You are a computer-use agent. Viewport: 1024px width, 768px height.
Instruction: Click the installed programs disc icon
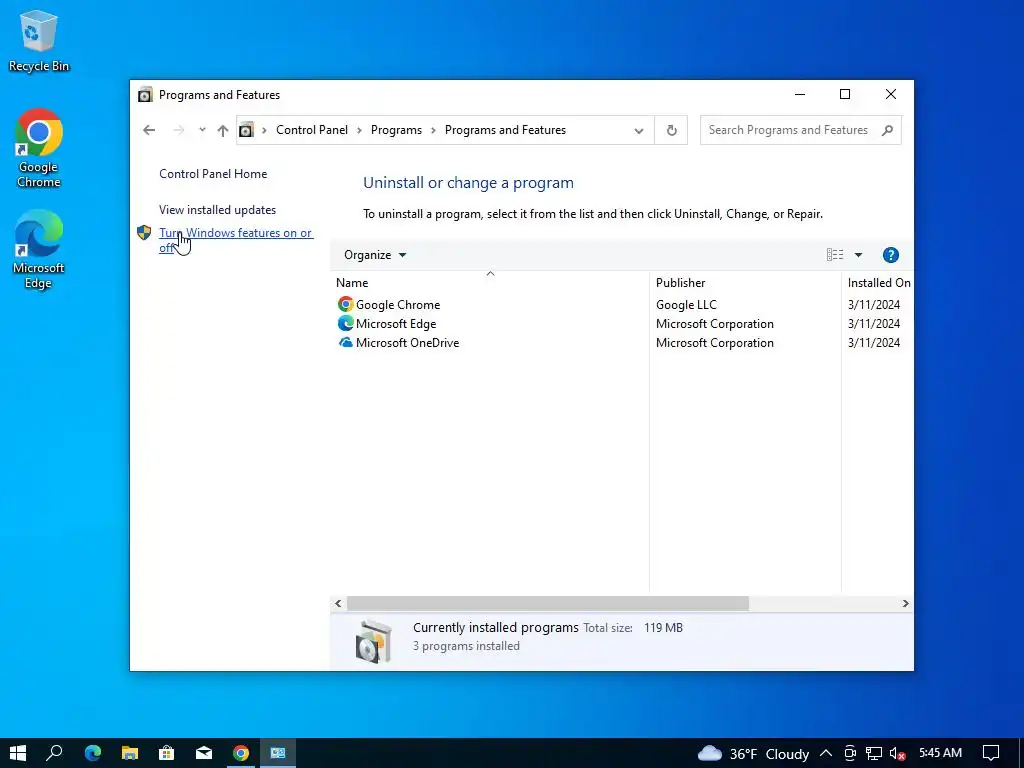(x=374, y=641)
